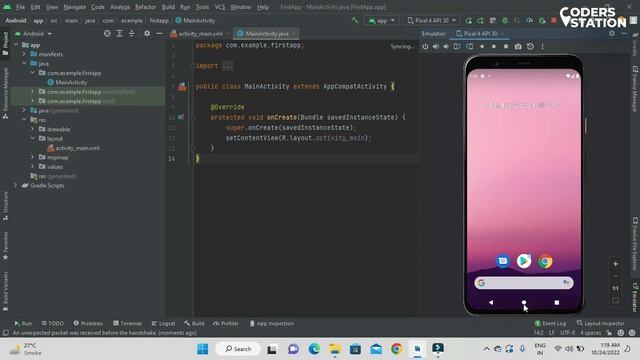Take emulator screenshot with camera icon
Image resolution: width=640 pixels, height=360 pixels.
pyautogui.click(x=518, y=47)
